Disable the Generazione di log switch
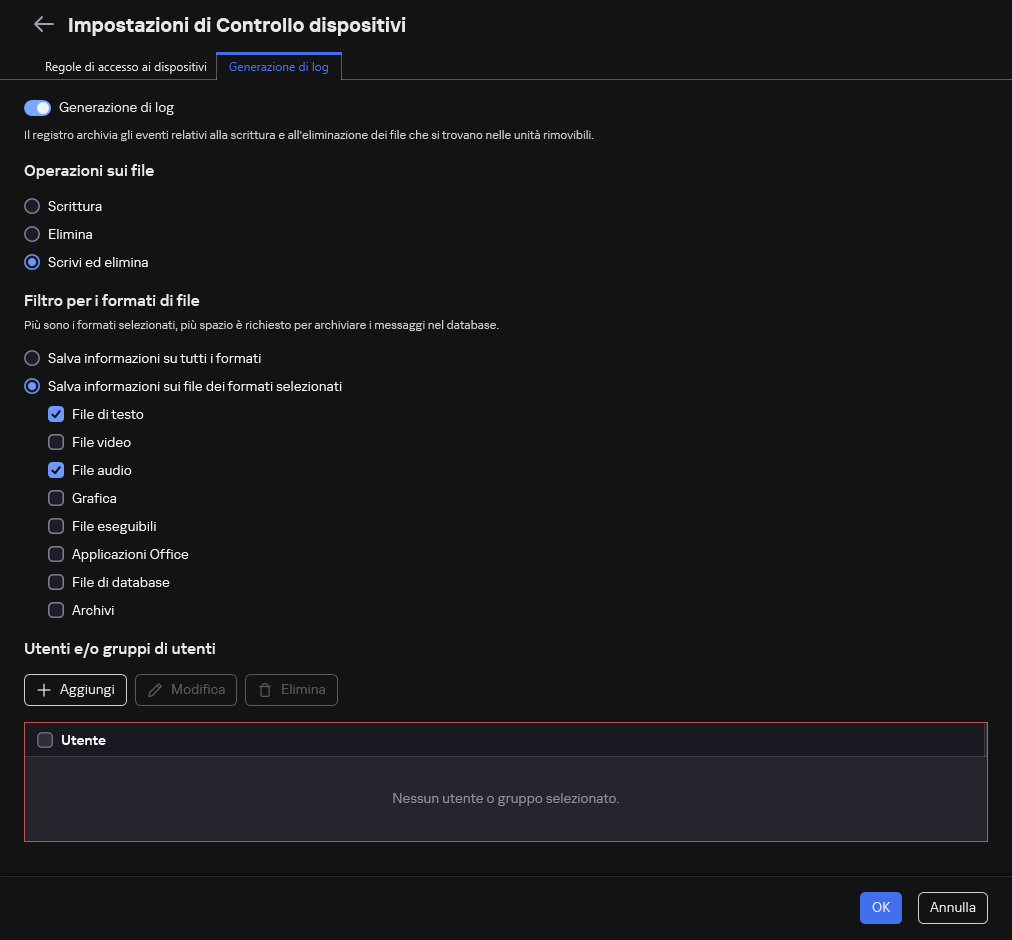 [x=37, y=107]
